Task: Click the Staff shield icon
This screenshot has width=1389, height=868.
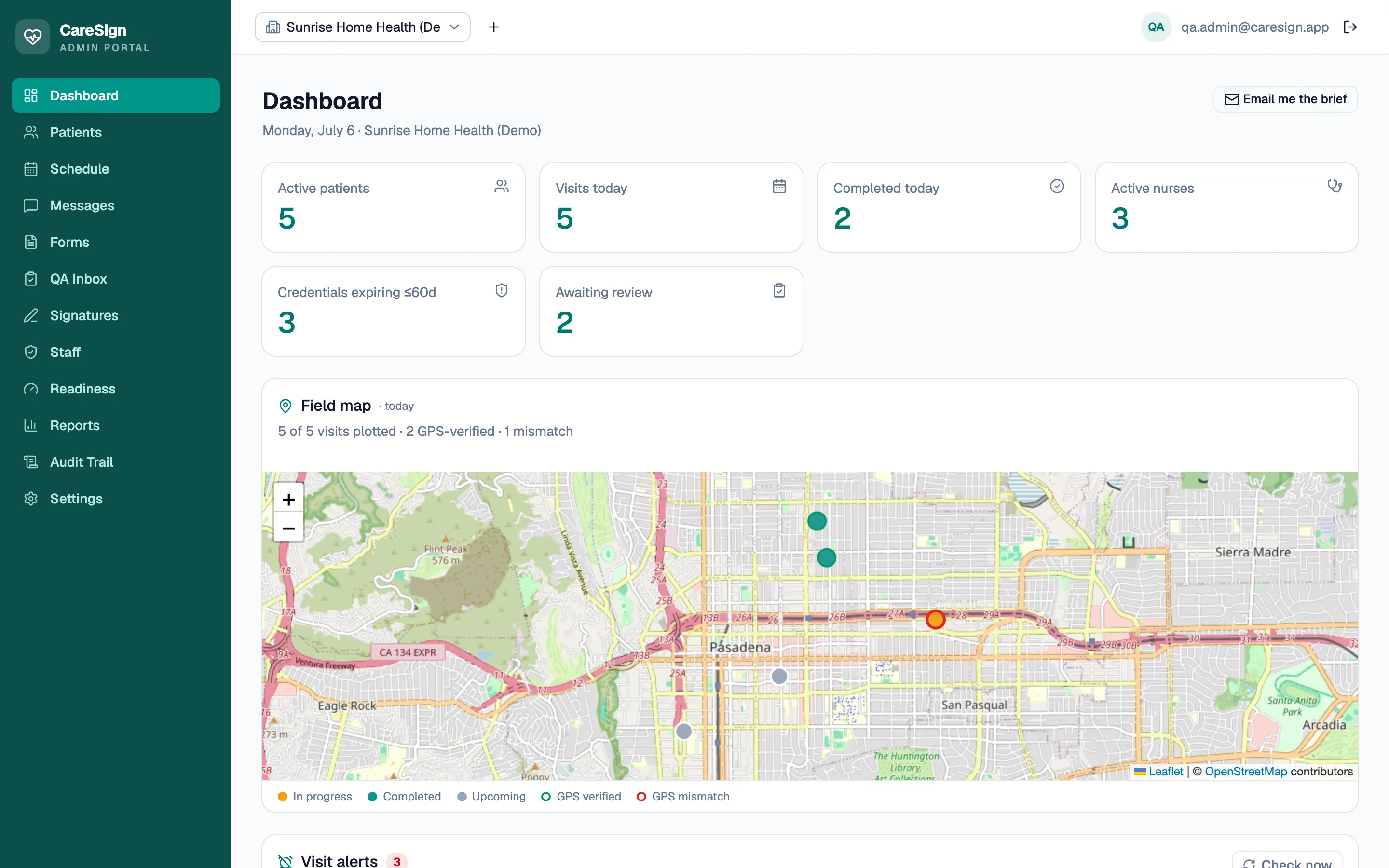Action: pos(31,352)
